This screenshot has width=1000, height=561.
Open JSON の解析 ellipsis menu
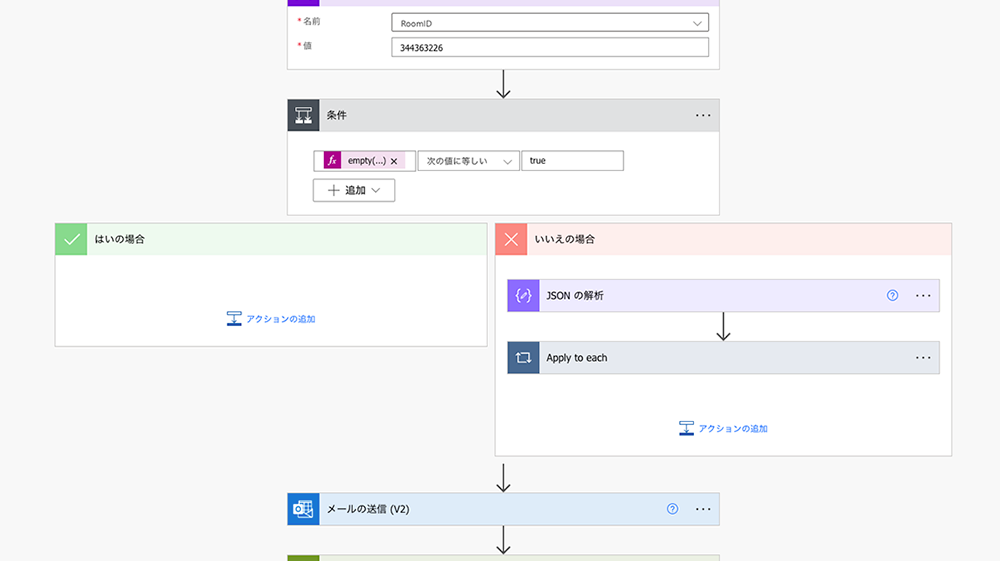click(923, 295)
